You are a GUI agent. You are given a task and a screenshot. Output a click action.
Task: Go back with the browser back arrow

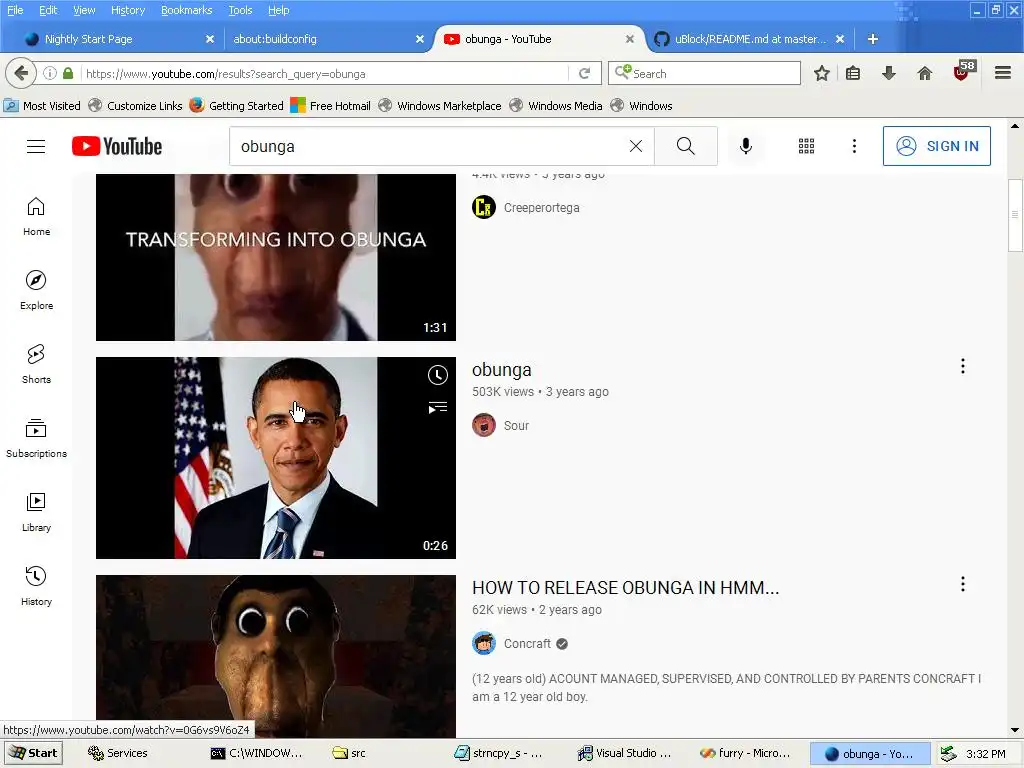[20, 73]
